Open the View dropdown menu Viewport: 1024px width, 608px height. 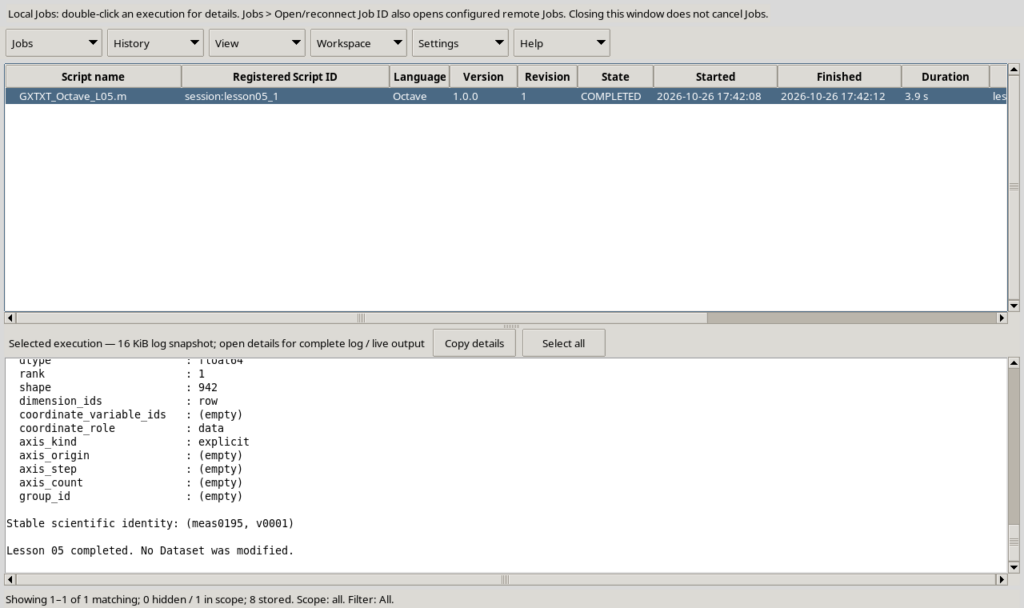click(x=257, y=43)
